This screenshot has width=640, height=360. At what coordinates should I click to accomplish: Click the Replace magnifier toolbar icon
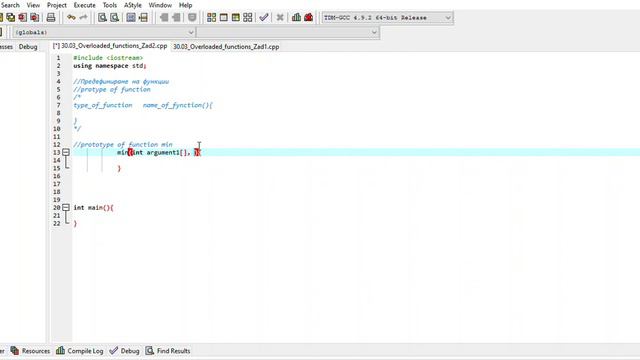pos(115,17)
